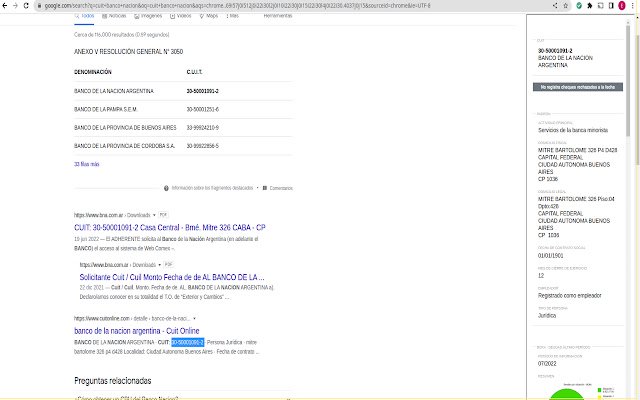Click CUIT 30-50001251-6 cell
Screen dimensions: 640x400
(x=202, y=109)
